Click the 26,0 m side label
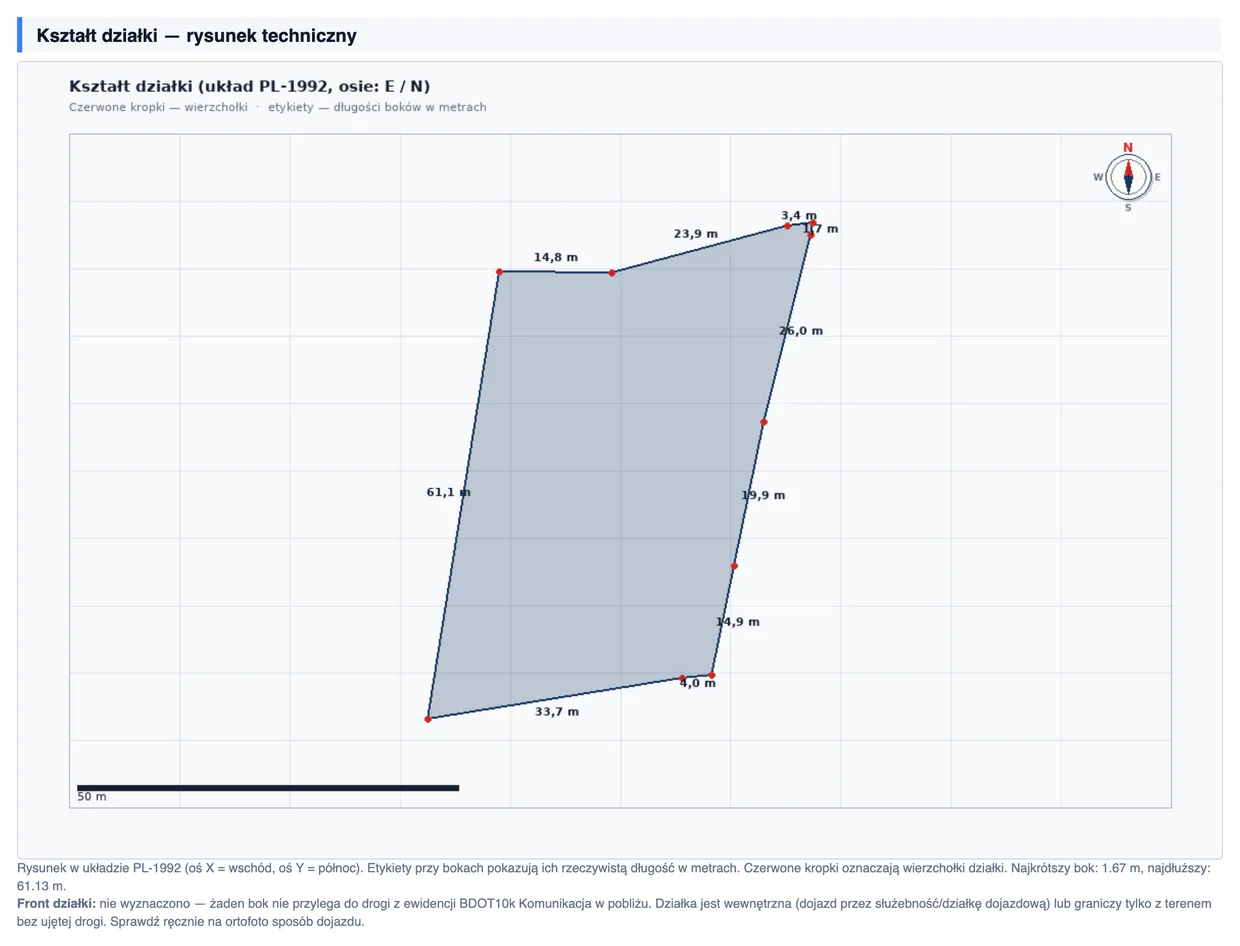This screenshot has width=1240, height=946. 801,331
